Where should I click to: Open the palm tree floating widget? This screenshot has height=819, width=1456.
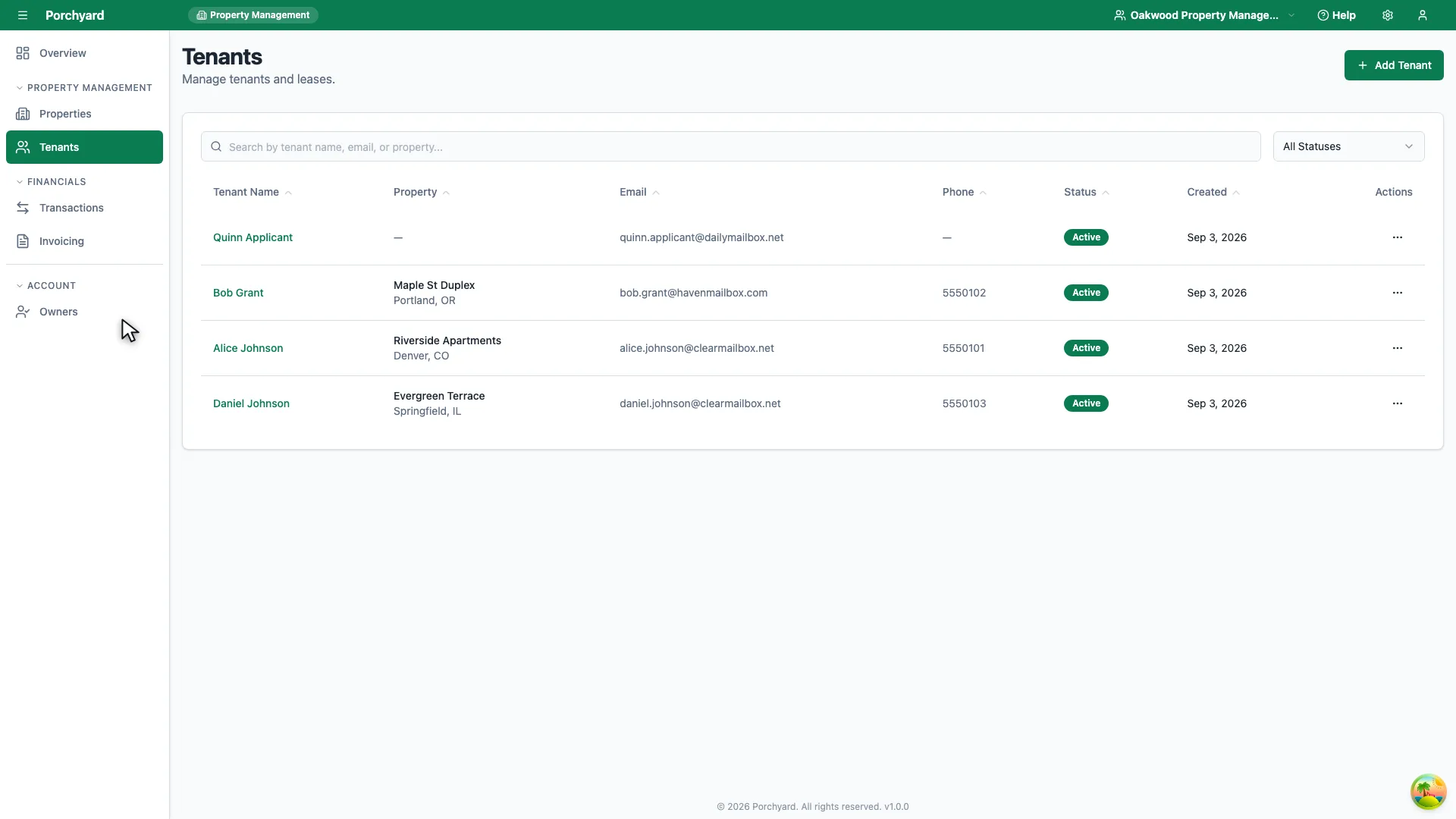tap(1428, 792)
